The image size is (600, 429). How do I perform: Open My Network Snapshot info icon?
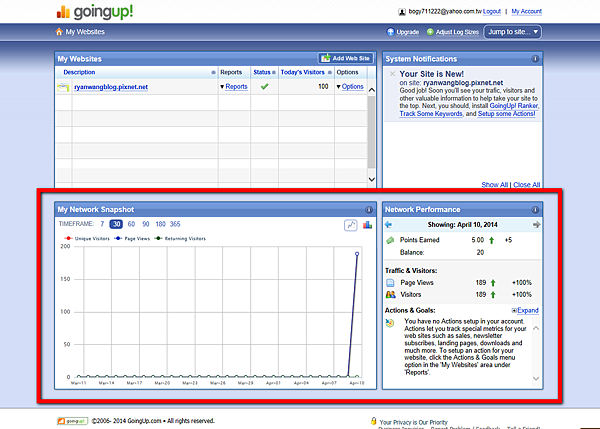tap(369, 210)
